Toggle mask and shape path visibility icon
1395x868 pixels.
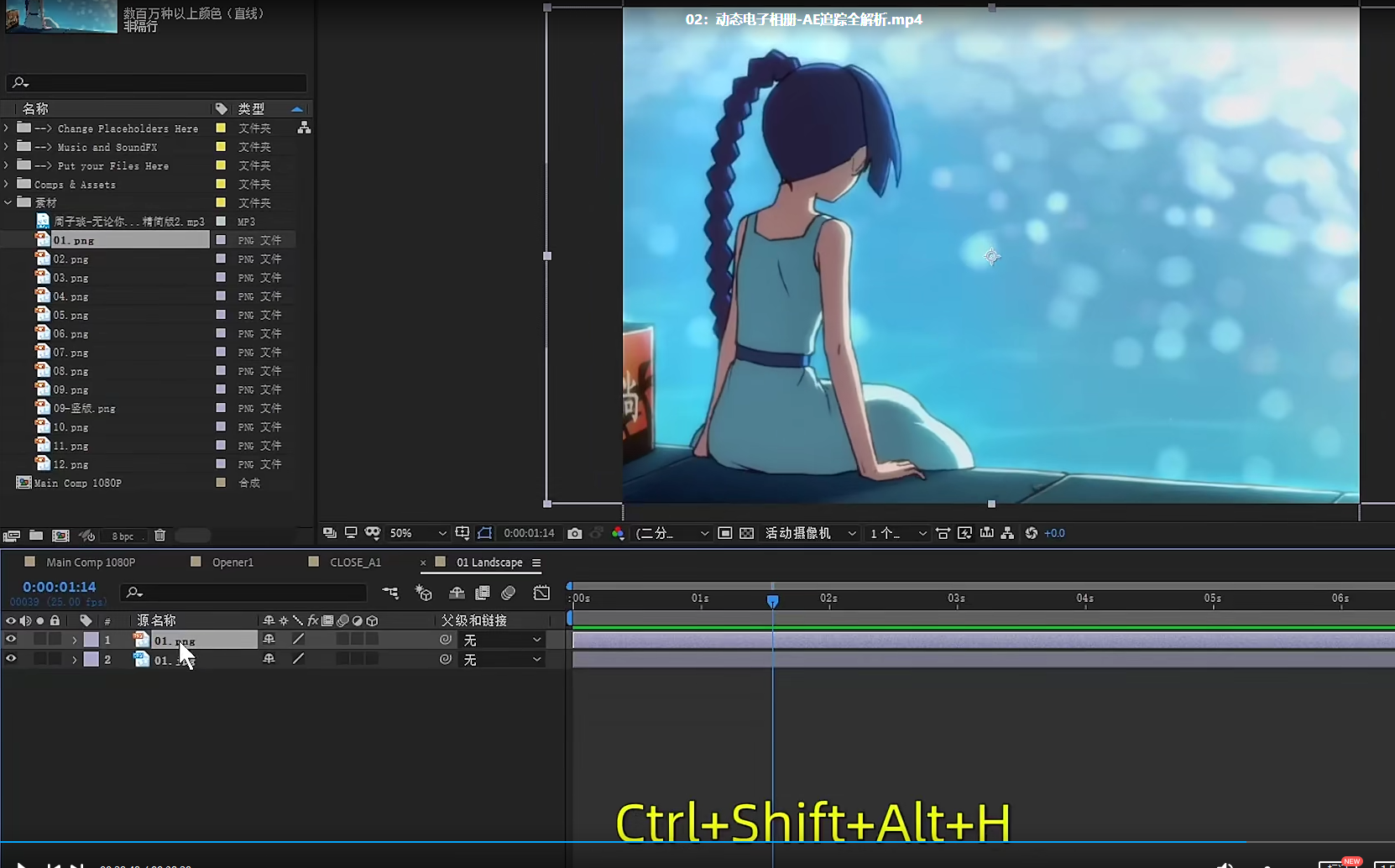click(x=484, y=533)
